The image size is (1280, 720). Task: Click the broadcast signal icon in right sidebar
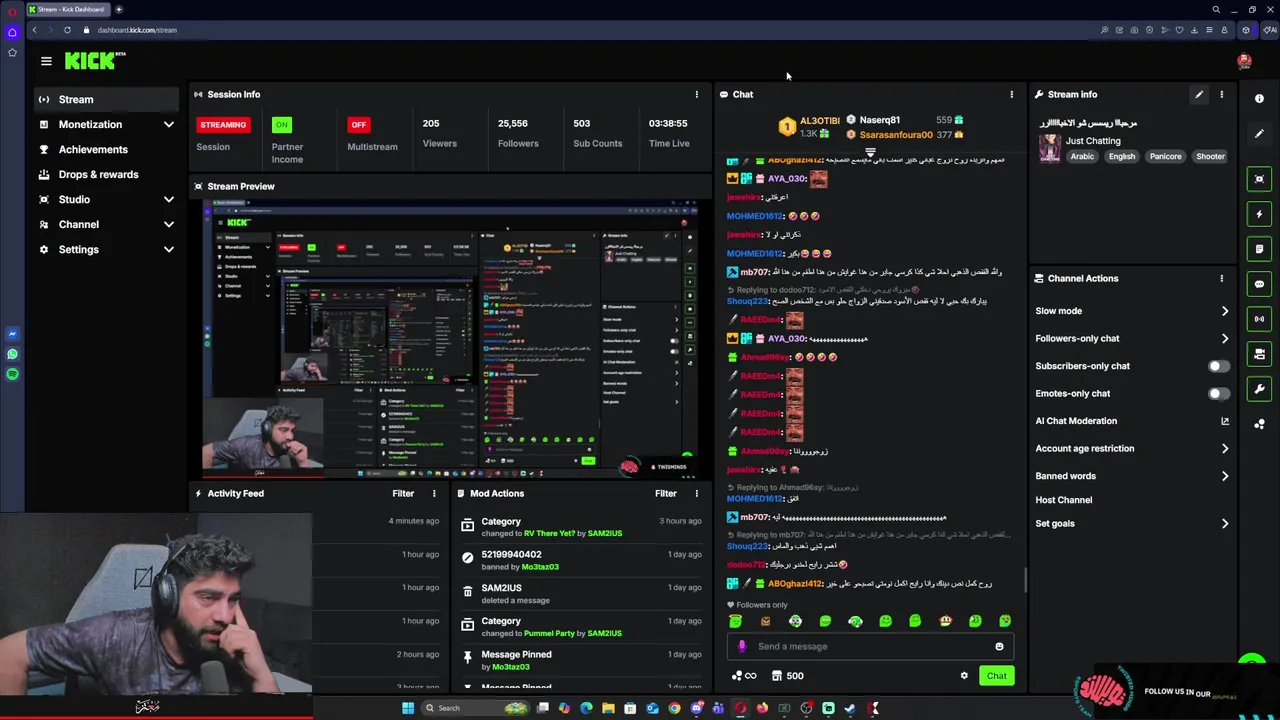pyautogui.click(x=1259, y=319)
